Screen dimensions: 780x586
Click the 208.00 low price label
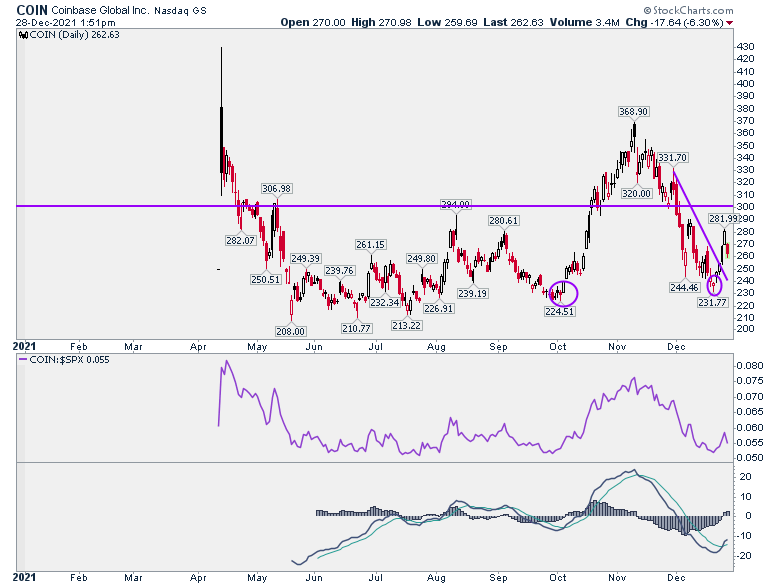click(291, 331)
